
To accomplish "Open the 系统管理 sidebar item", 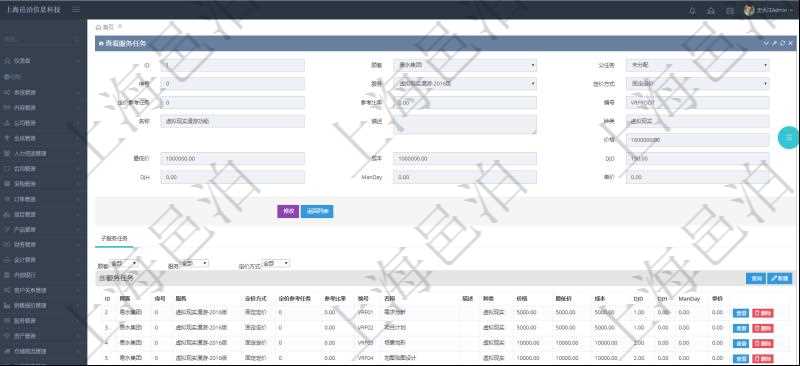I will (x=43, y=92).
